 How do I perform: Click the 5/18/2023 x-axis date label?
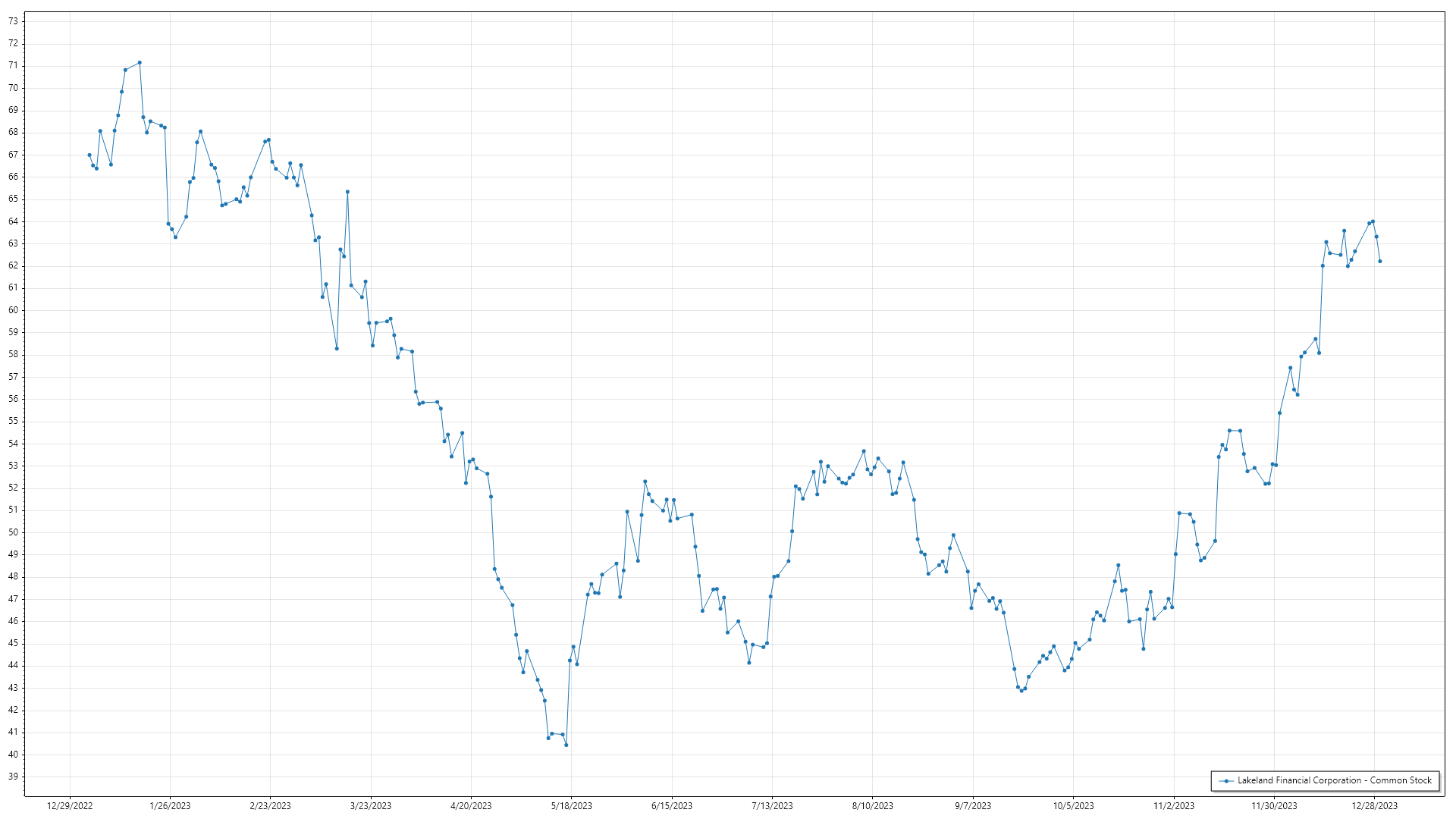(x=571, y=806)
